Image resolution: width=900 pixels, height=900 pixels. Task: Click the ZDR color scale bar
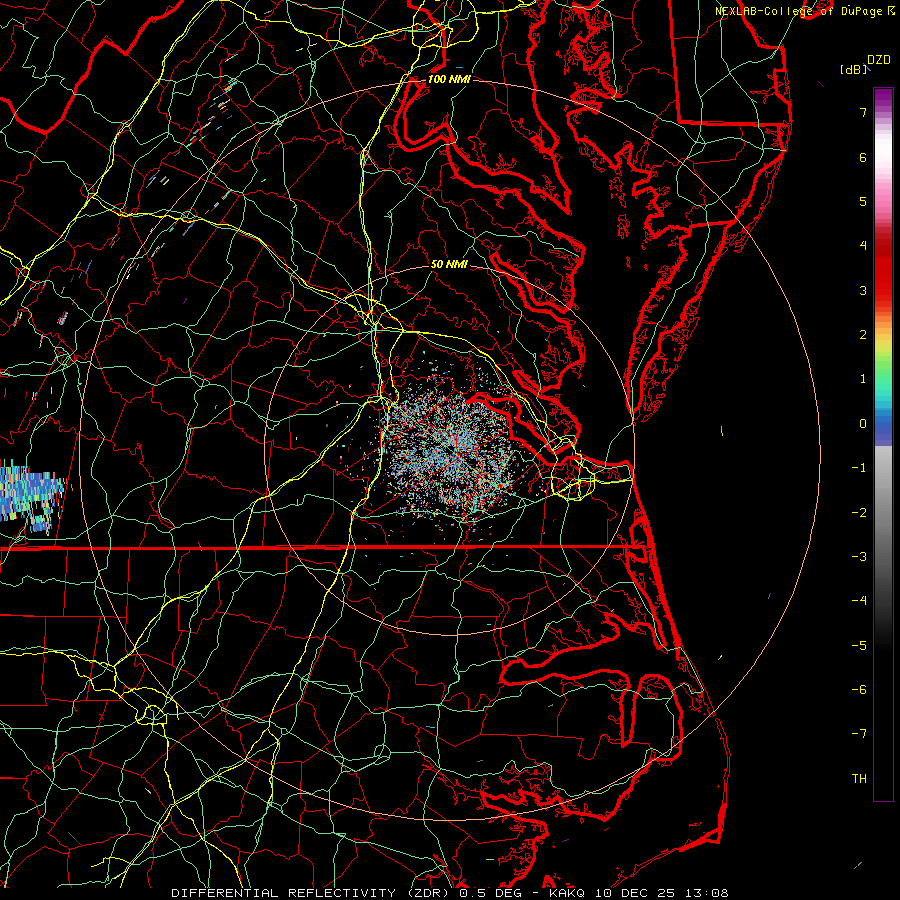pyautogui.click(x=883, y=444)
